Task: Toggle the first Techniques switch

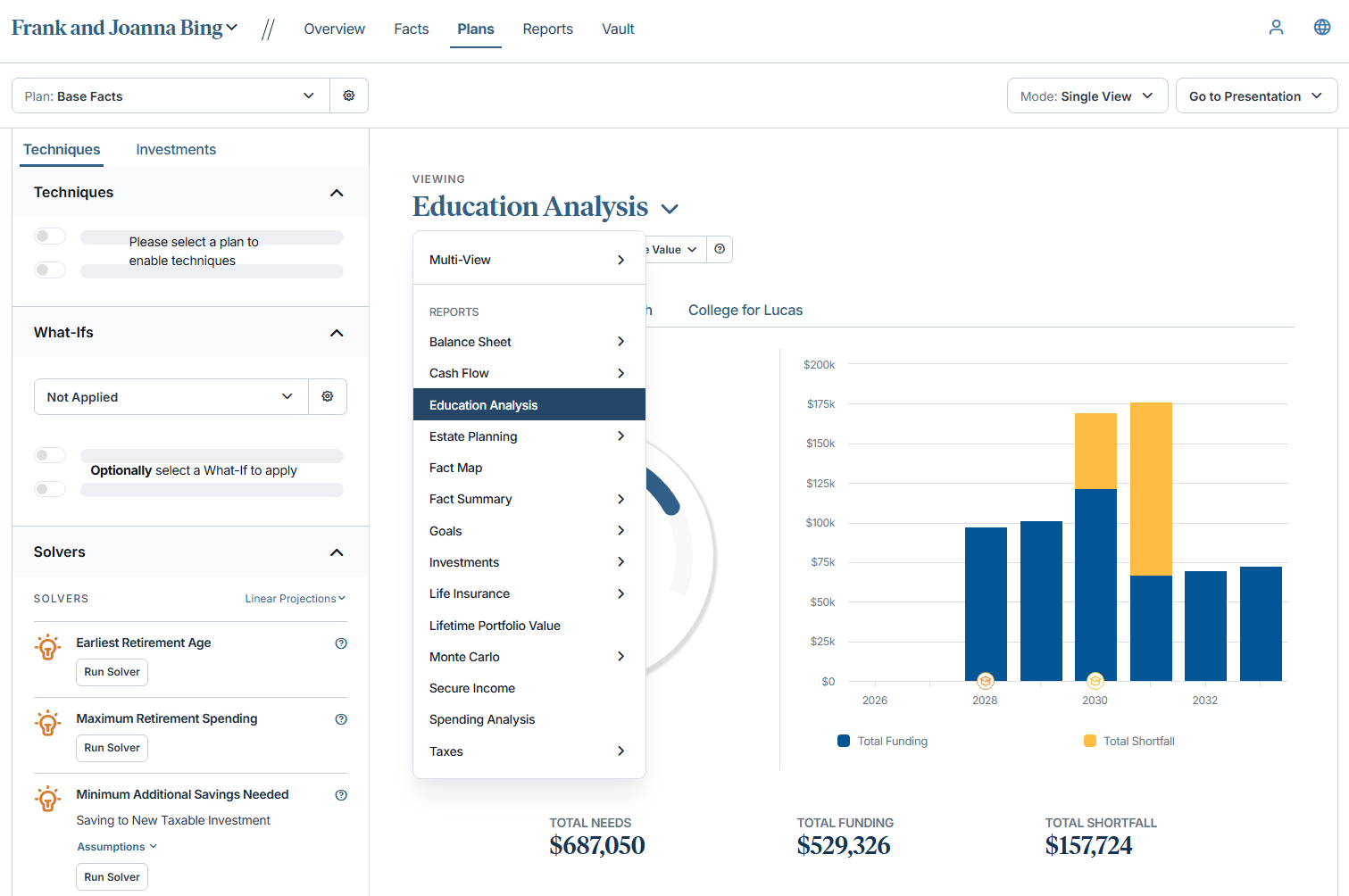Action: 50,236
